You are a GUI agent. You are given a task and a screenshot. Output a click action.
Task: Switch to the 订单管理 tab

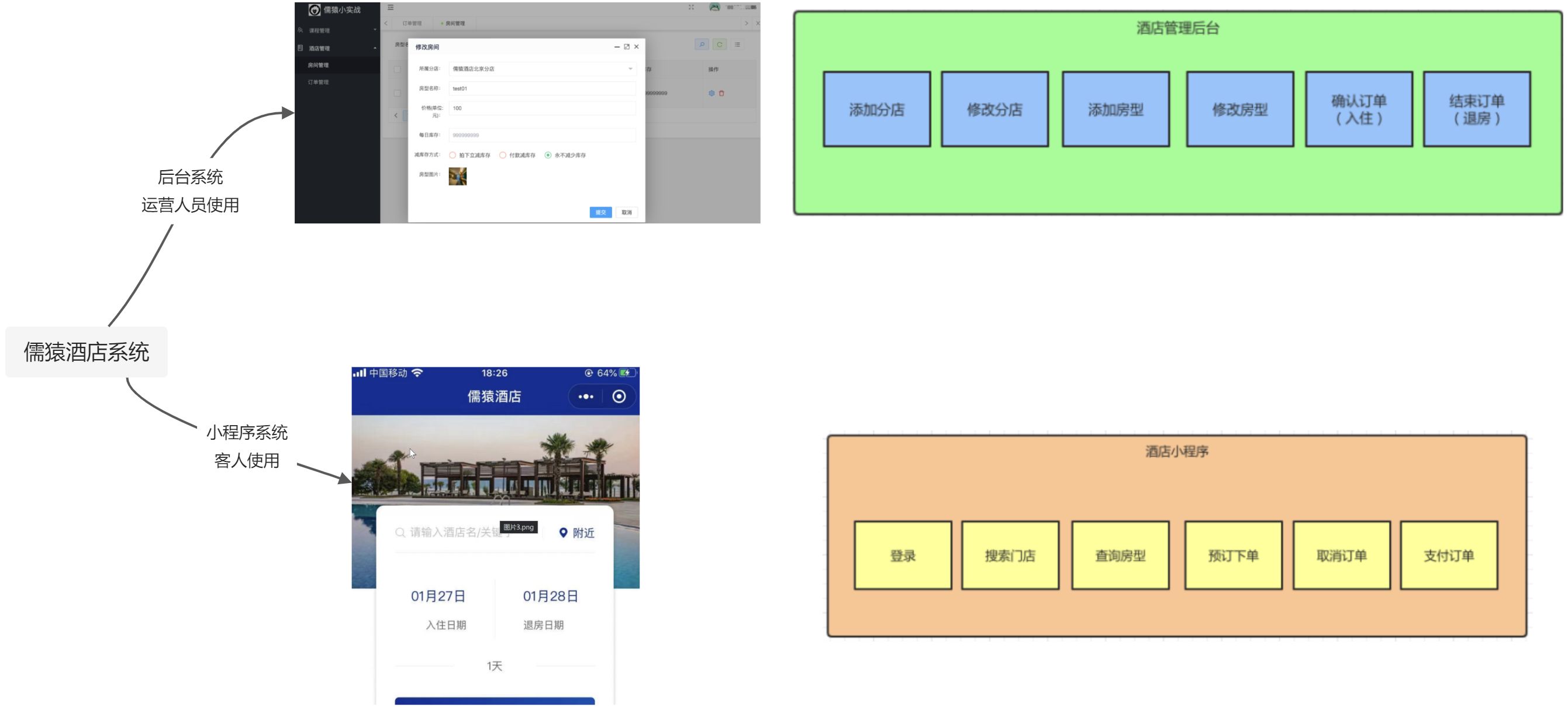(x=412, y=23)
